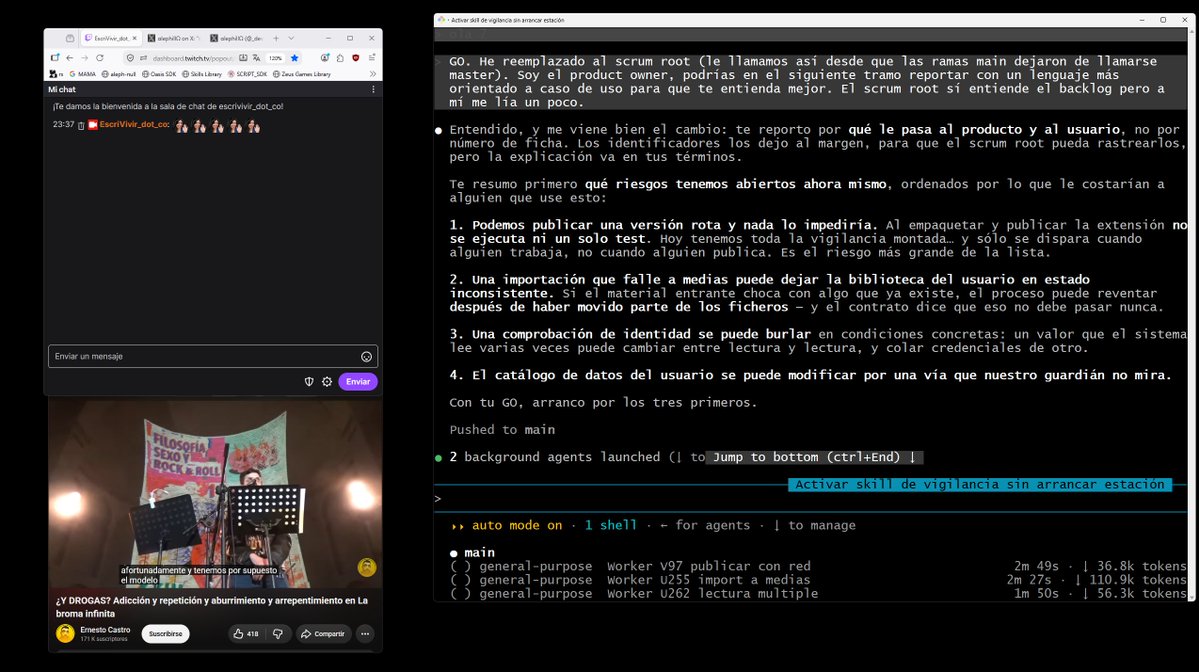This screenshot has width=1199, height=672.
Task: Click the new container tab icon in toolbar
Action: (x=54, y=58)
